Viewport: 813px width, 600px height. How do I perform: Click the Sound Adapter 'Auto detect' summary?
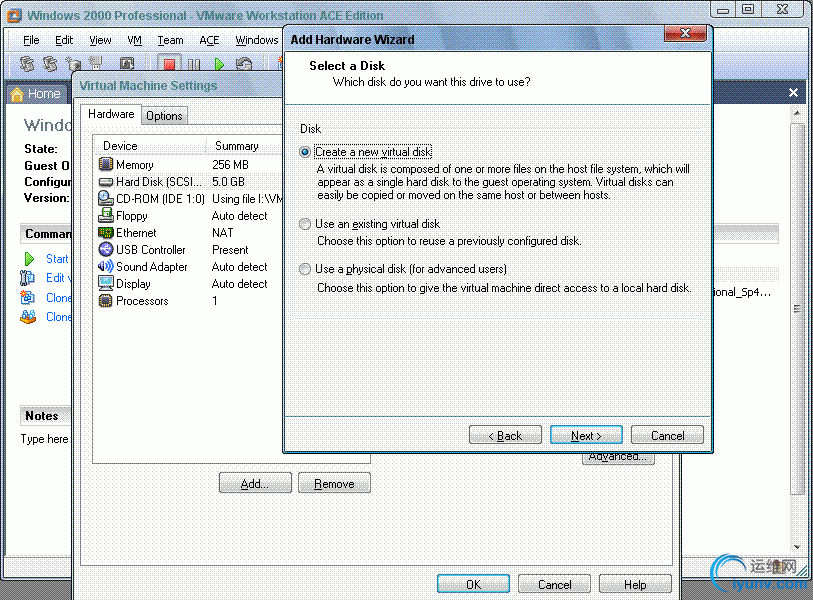pyautogui.click(x=240, y=267)
